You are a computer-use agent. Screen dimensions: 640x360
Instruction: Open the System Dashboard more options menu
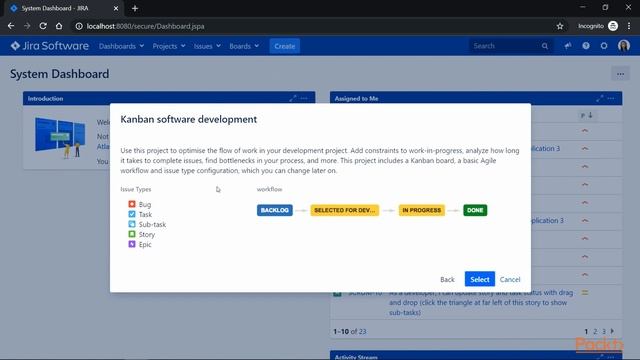tap(620, 74)
